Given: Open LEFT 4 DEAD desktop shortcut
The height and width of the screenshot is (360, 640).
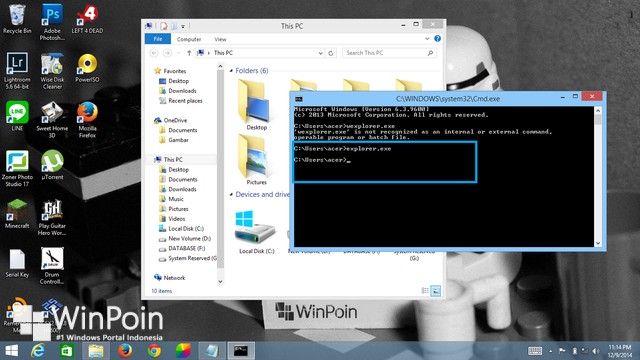Looking at the screenshot, I should tap(87, 19).
